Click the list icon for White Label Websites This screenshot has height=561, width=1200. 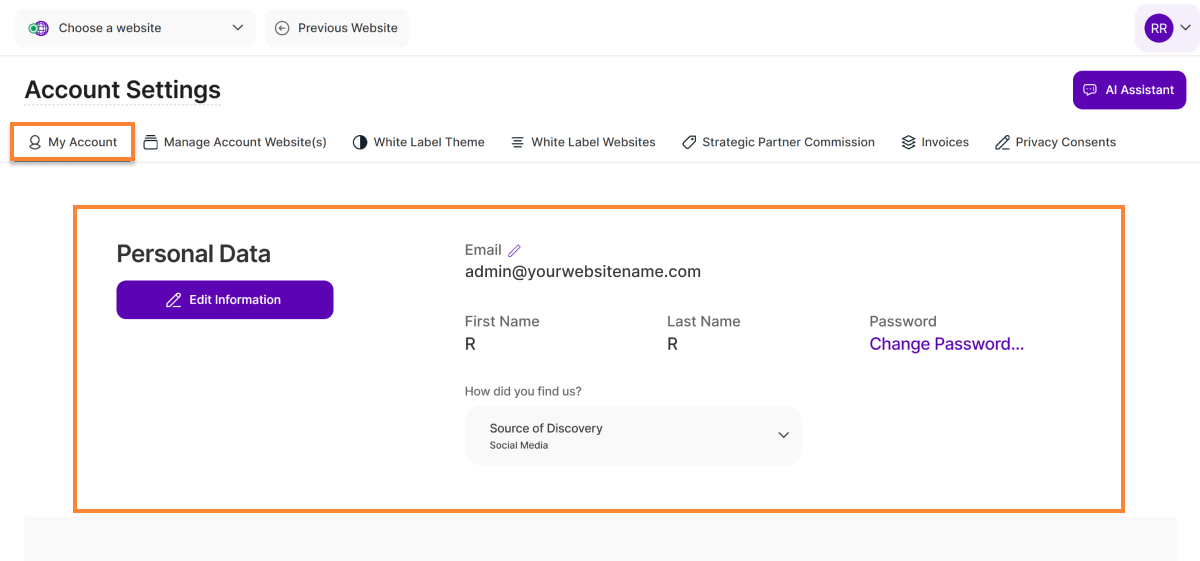[517, 143]
